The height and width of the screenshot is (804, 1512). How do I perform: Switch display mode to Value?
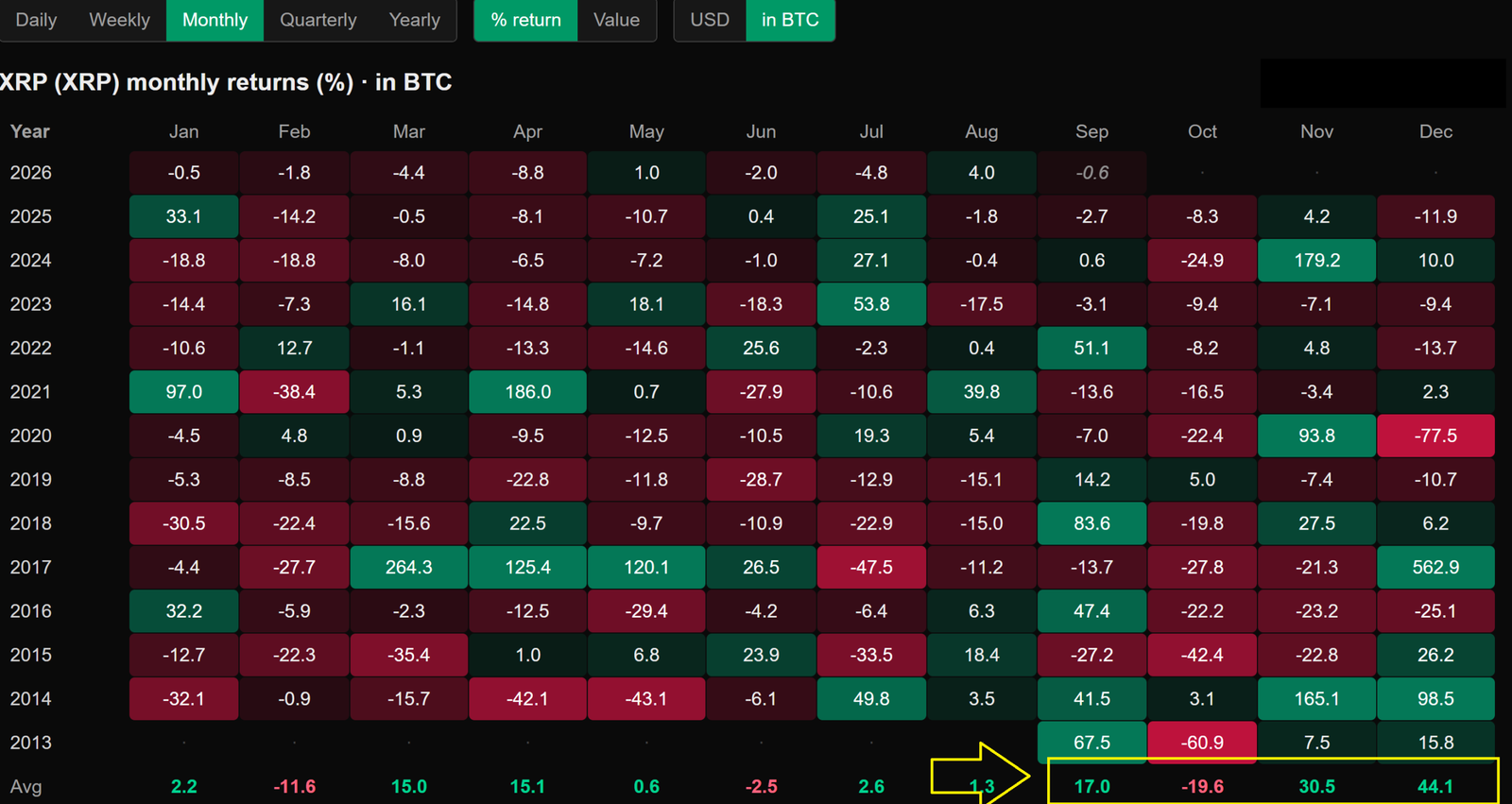616,20
